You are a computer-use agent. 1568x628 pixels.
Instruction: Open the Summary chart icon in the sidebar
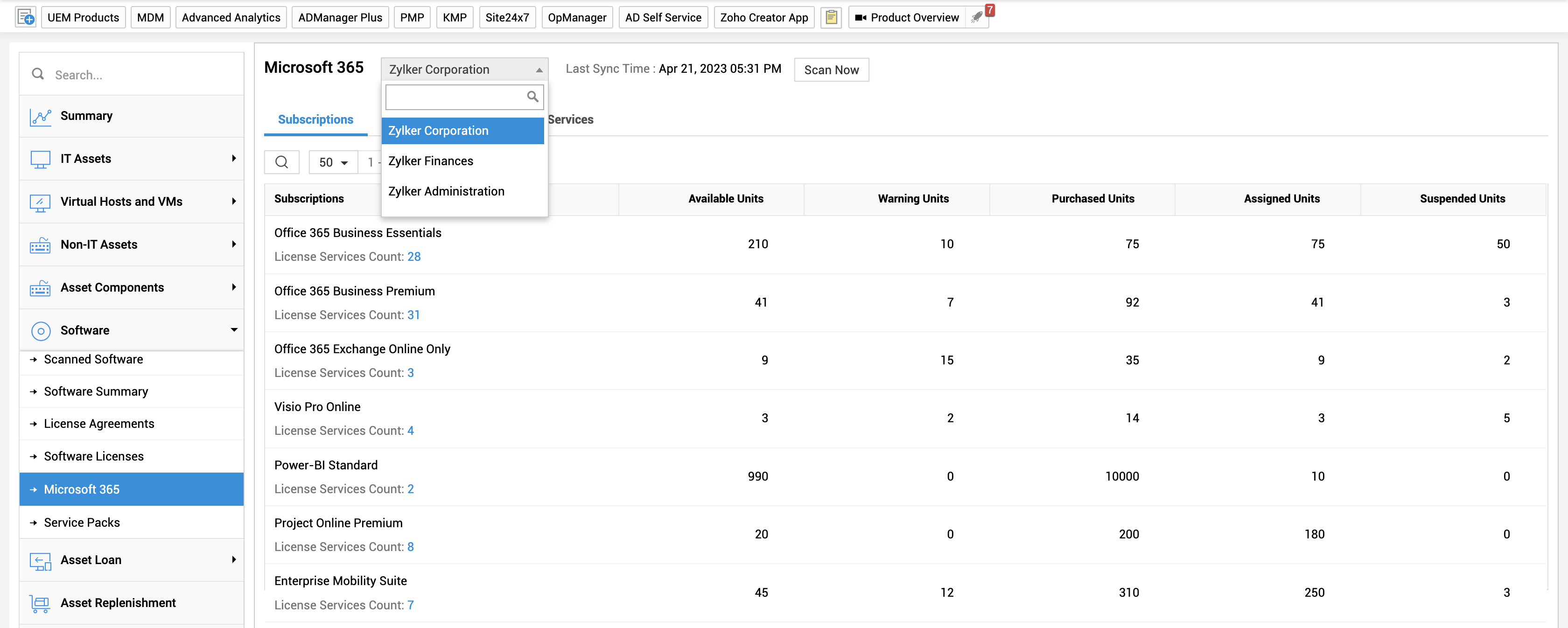pyautogui.click(x=40, y=116)
